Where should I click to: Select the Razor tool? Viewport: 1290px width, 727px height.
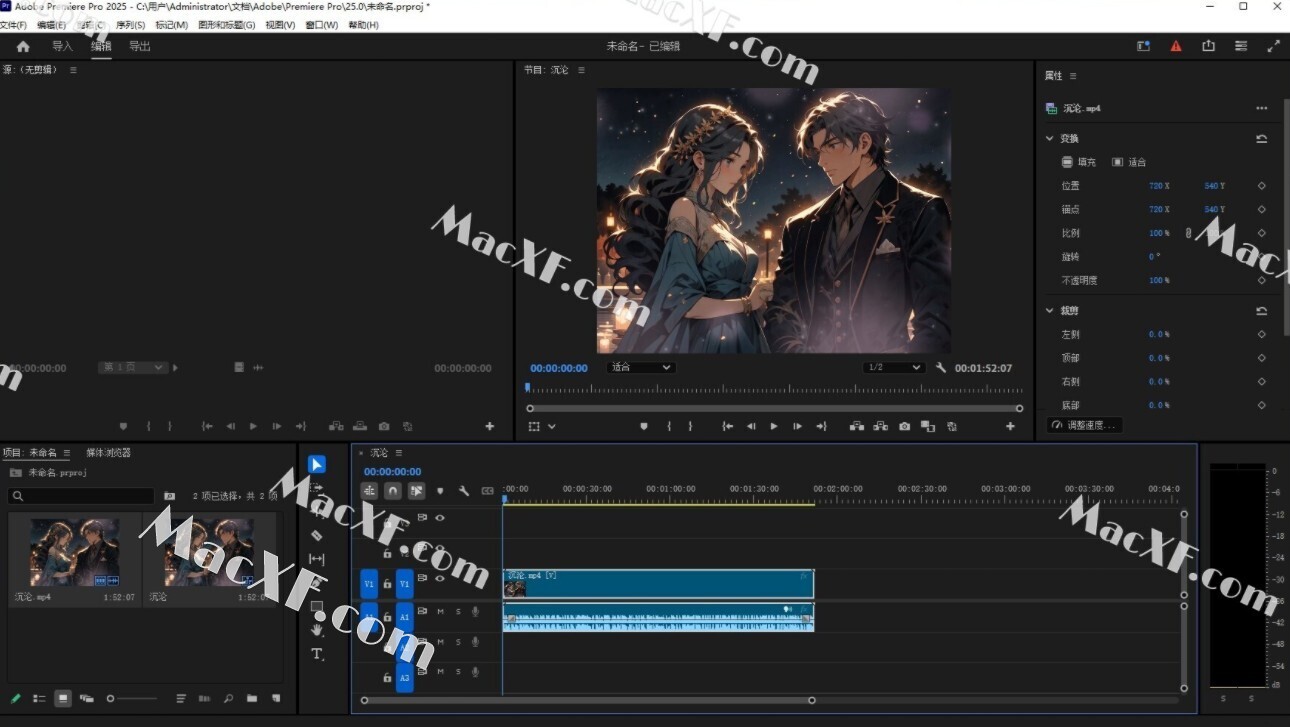[x=317, y=535]
